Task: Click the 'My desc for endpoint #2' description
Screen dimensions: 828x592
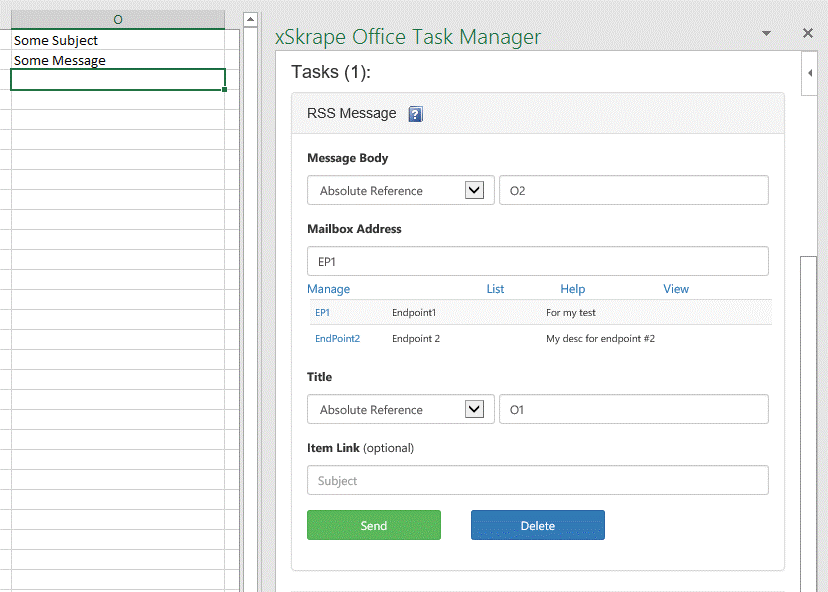Action: pos(600,339)
